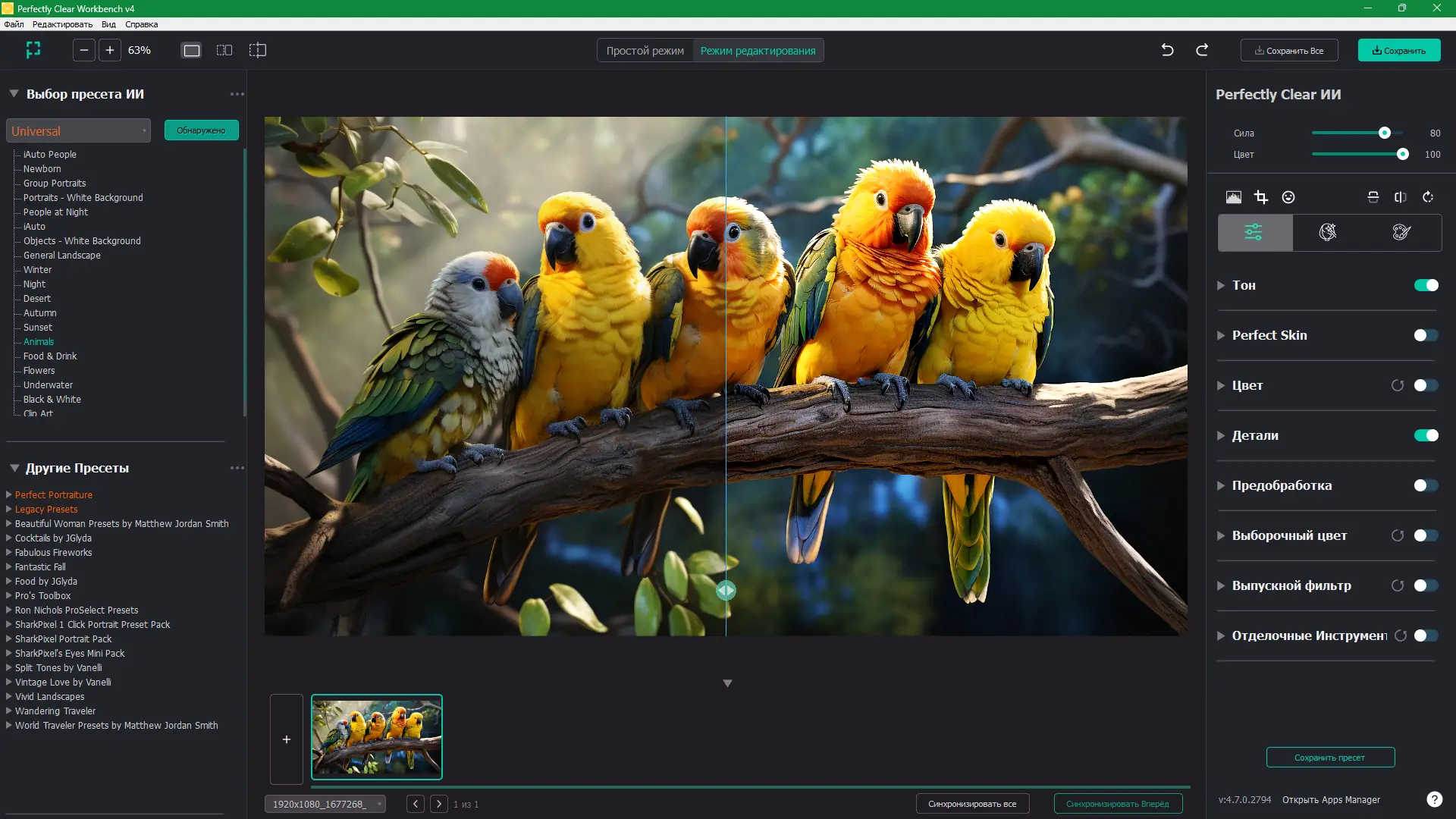The height and width of the screenshot is (819, 1456).
Task: Select the single image view icon
Action: point(192,50)
